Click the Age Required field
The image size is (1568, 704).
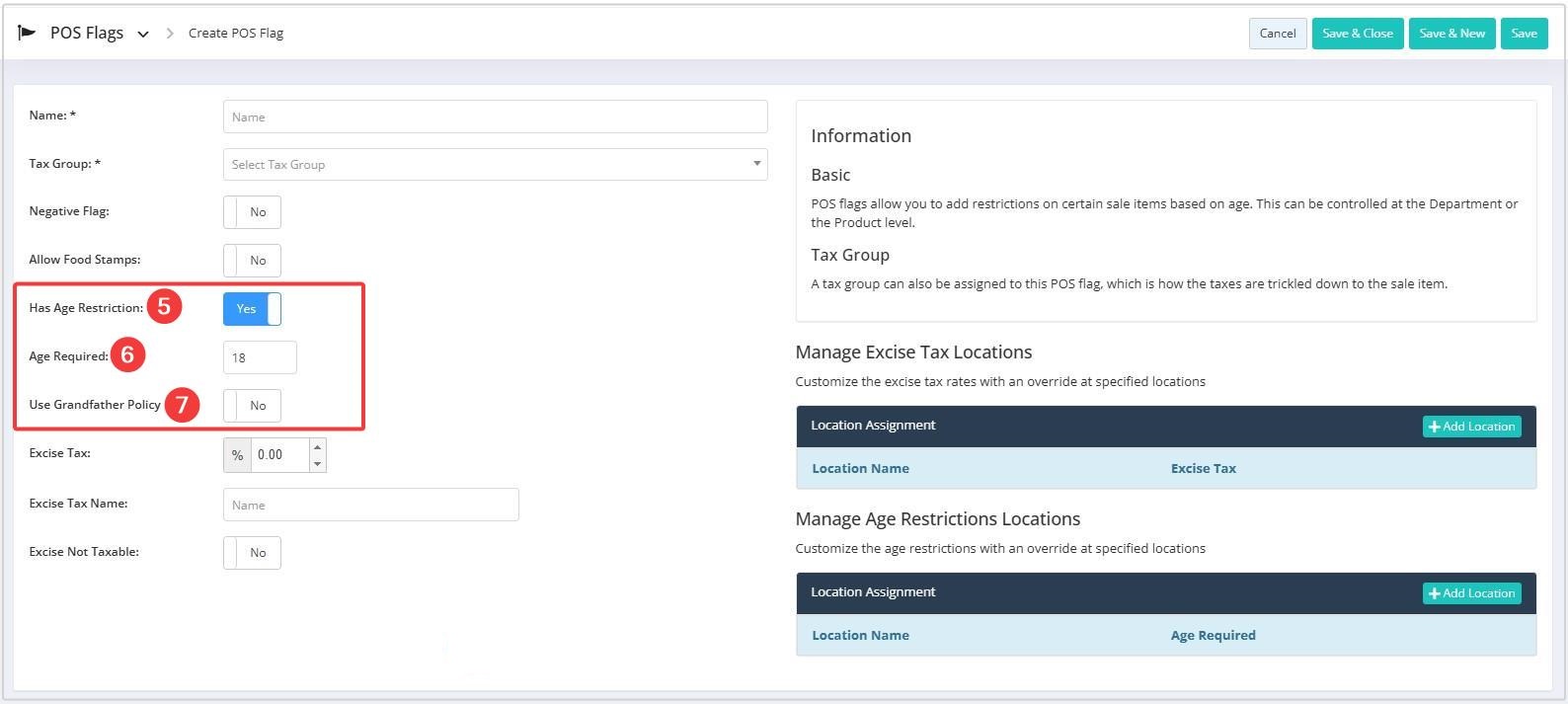point(260,357)
